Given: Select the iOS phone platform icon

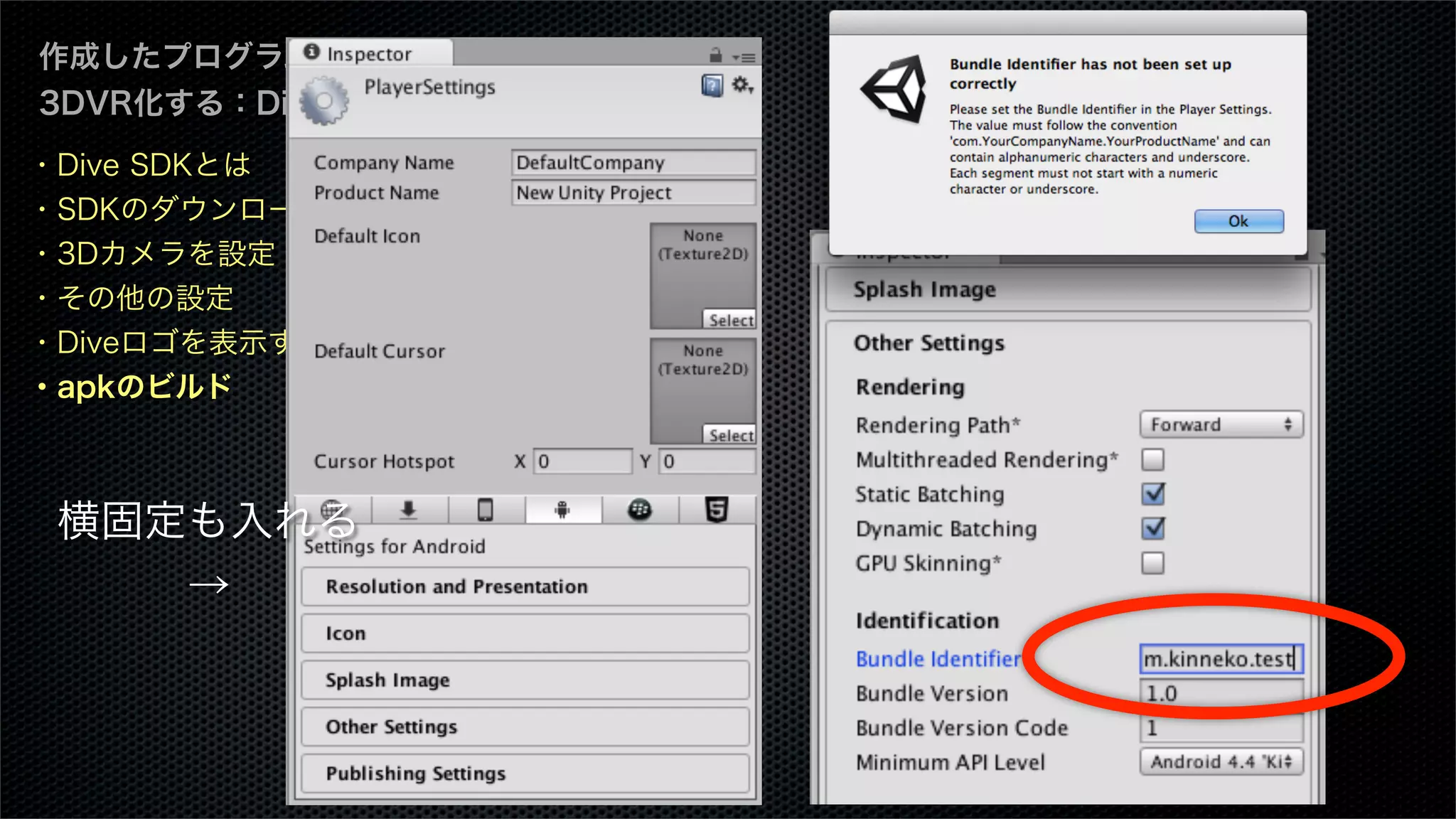Looking at the screenshot, I should [x=486, y=510].
